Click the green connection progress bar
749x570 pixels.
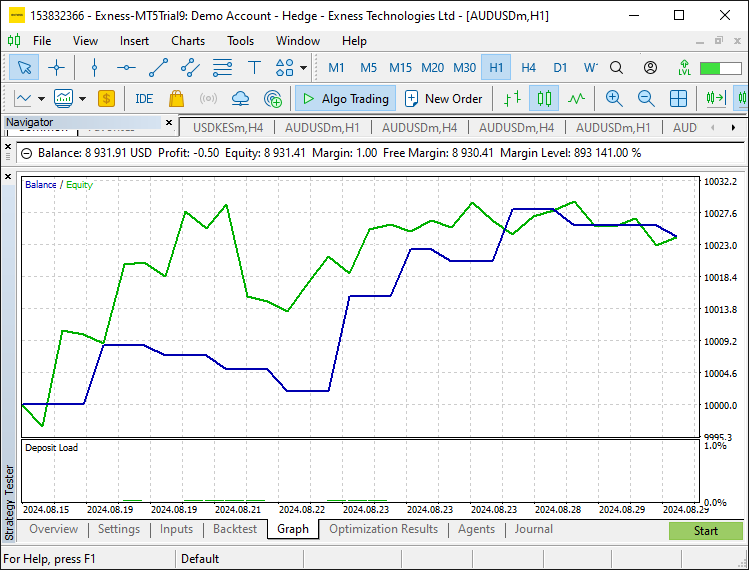(720, 68)
